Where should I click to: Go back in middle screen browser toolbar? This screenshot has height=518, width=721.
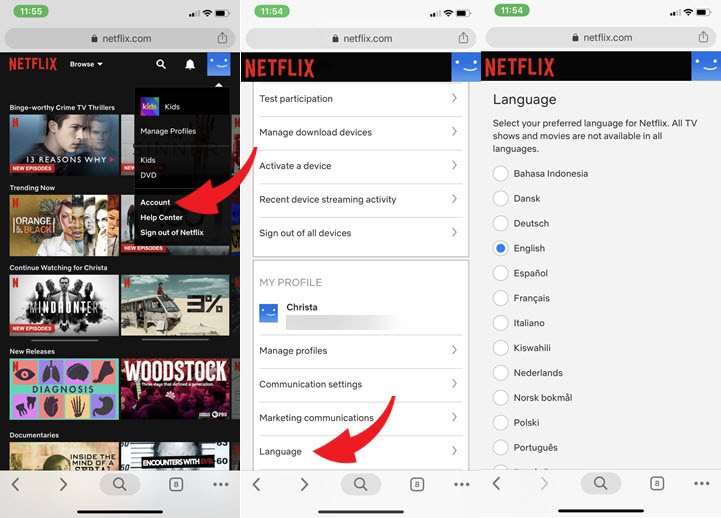[257, 484]
